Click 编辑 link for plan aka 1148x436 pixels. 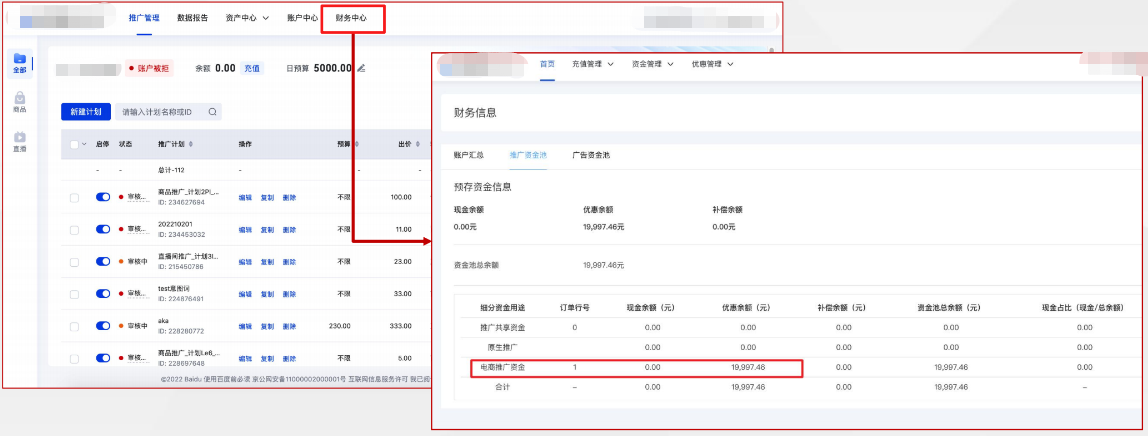pos(245,326)
